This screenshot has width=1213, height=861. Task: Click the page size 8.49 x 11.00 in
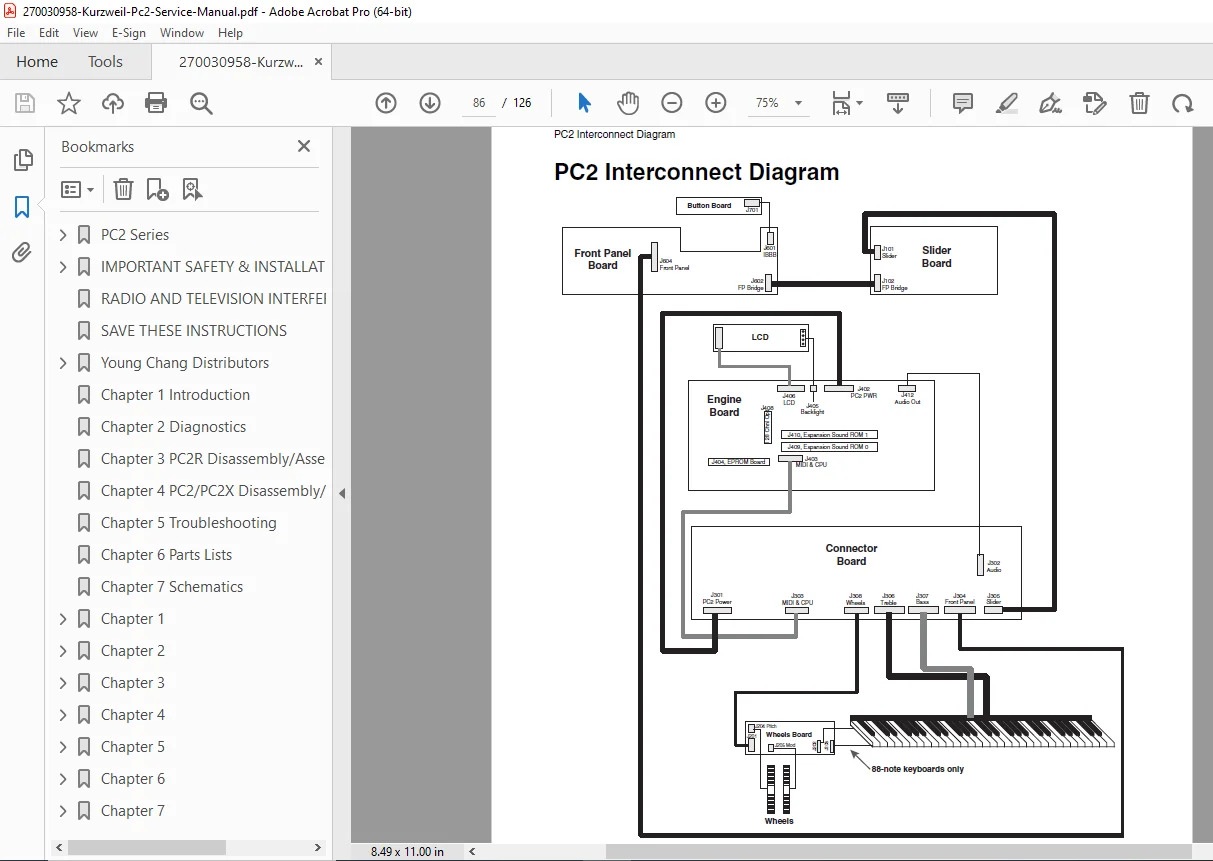(407, 851)
